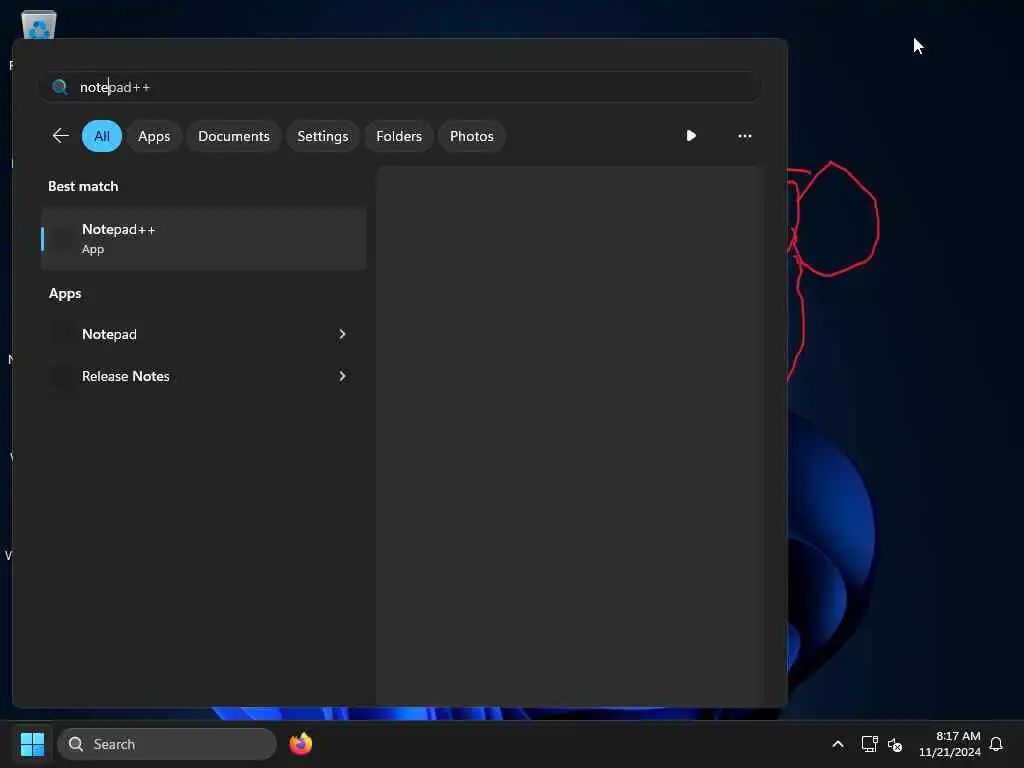This screenshot has height=768, width=1024.
Task: Open the three-dot options menu
Action: tap(744, 136)
